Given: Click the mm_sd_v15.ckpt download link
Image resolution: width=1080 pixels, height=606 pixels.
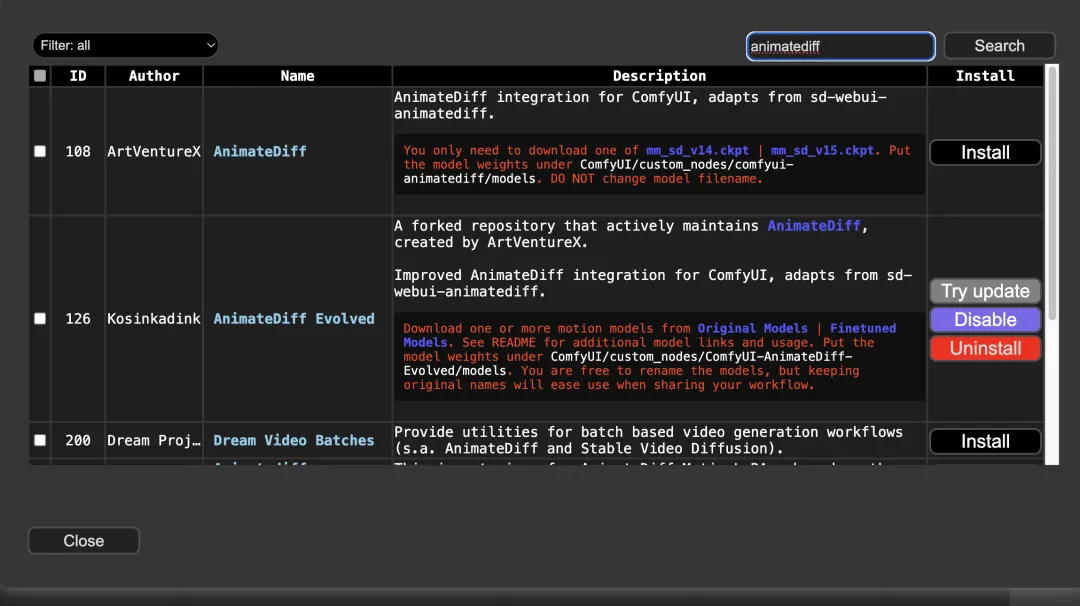Looking at the screenshot, I should point(825,151).
